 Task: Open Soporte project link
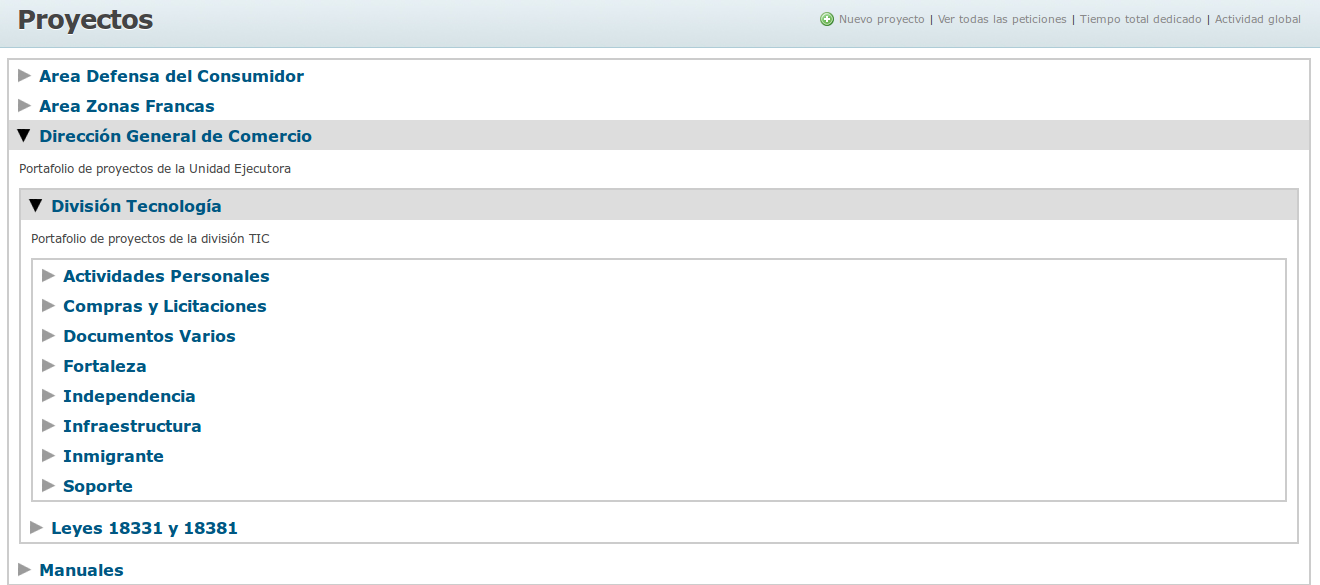[x=98, y=486]
